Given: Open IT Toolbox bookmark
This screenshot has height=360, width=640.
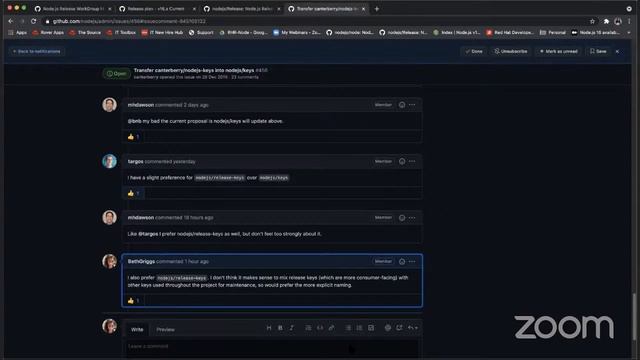Looking at the screenshot, I should pyautogui.click(x=121, y=33).
